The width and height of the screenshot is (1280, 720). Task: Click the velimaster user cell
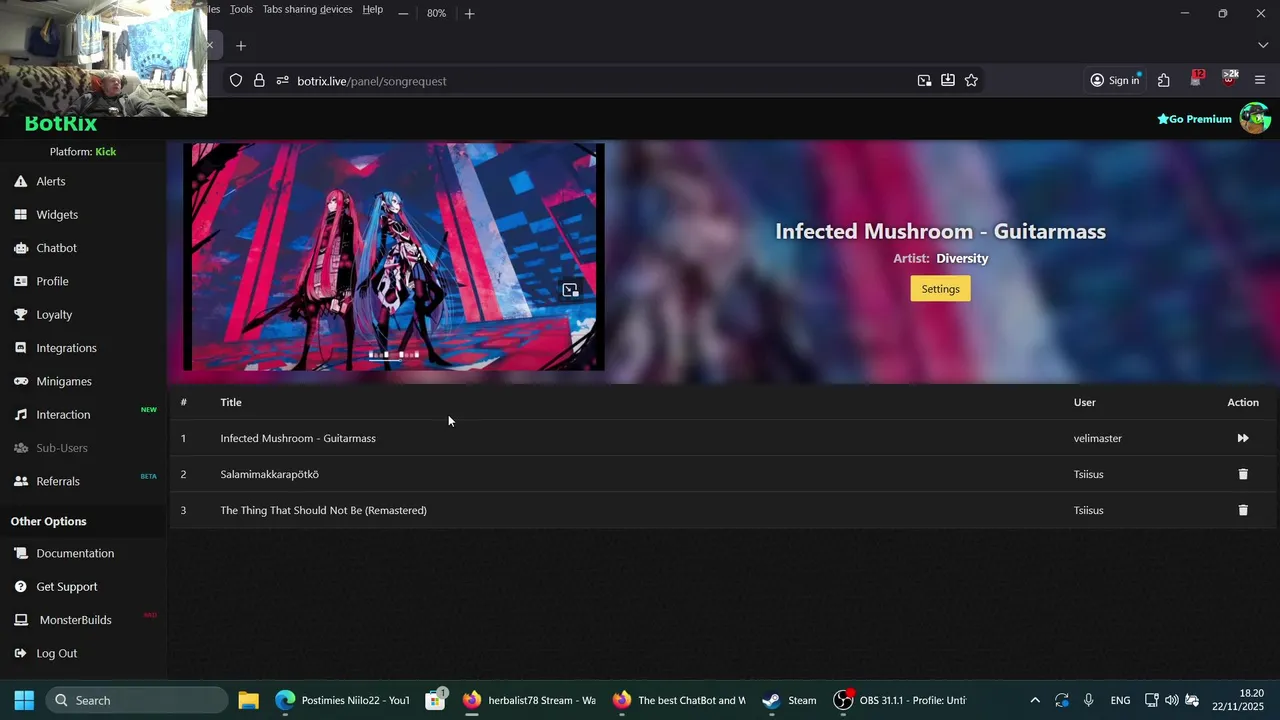[x=1098, y=438]
